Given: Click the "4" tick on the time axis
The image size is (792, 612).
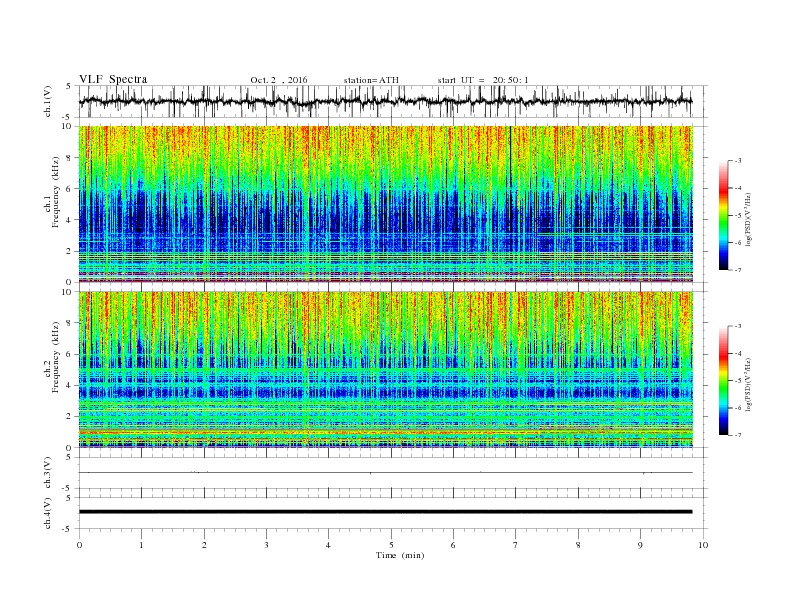Looking at the screenshot, I should coord(328,545).
